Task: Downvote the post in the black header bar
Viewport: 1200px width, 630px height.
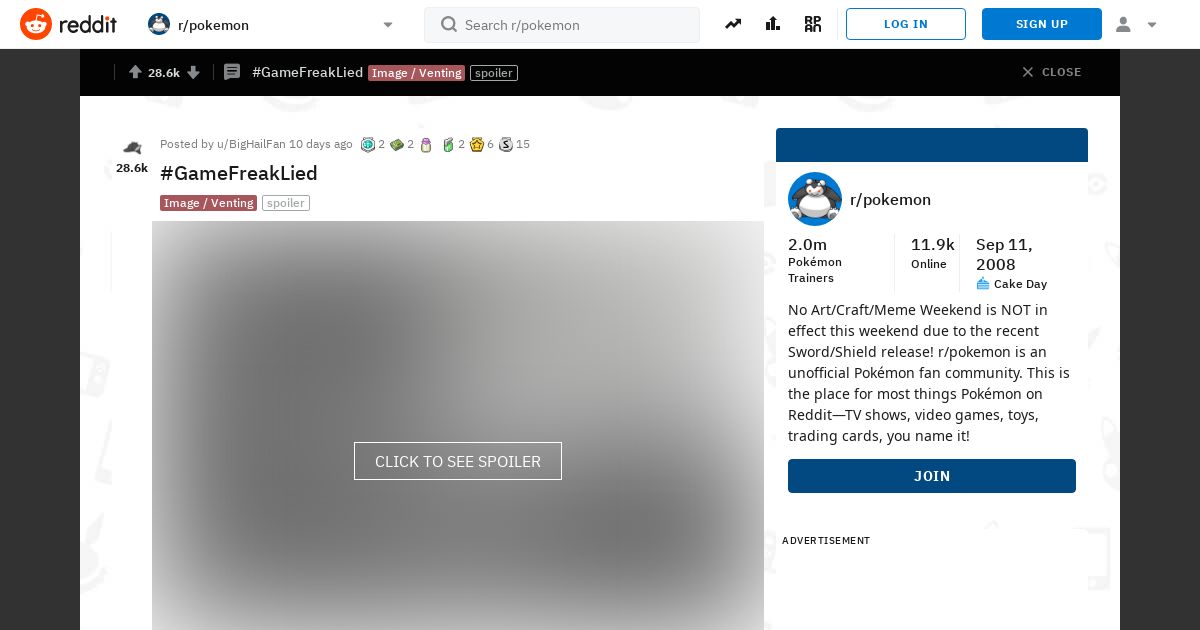Action: coord(194,72)
